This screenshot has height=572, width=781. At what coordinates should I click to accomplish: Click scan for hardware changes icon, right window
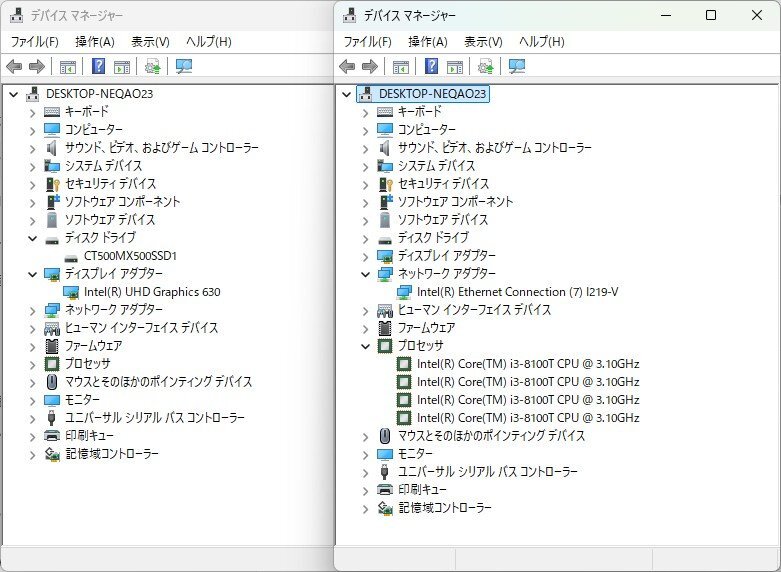(517, 66)
